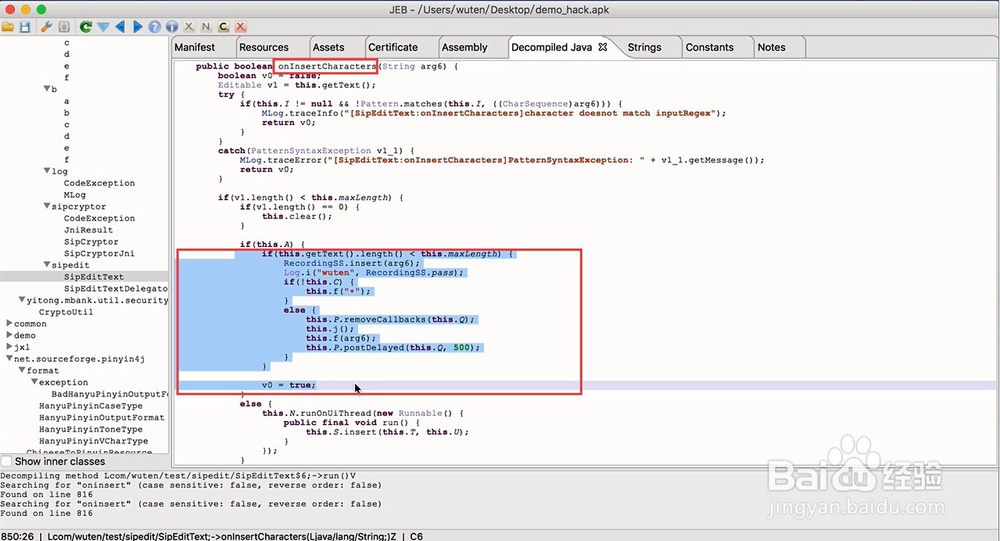Click the MLog.traceError code line
1000x541 pixels.
click(502, 160)
